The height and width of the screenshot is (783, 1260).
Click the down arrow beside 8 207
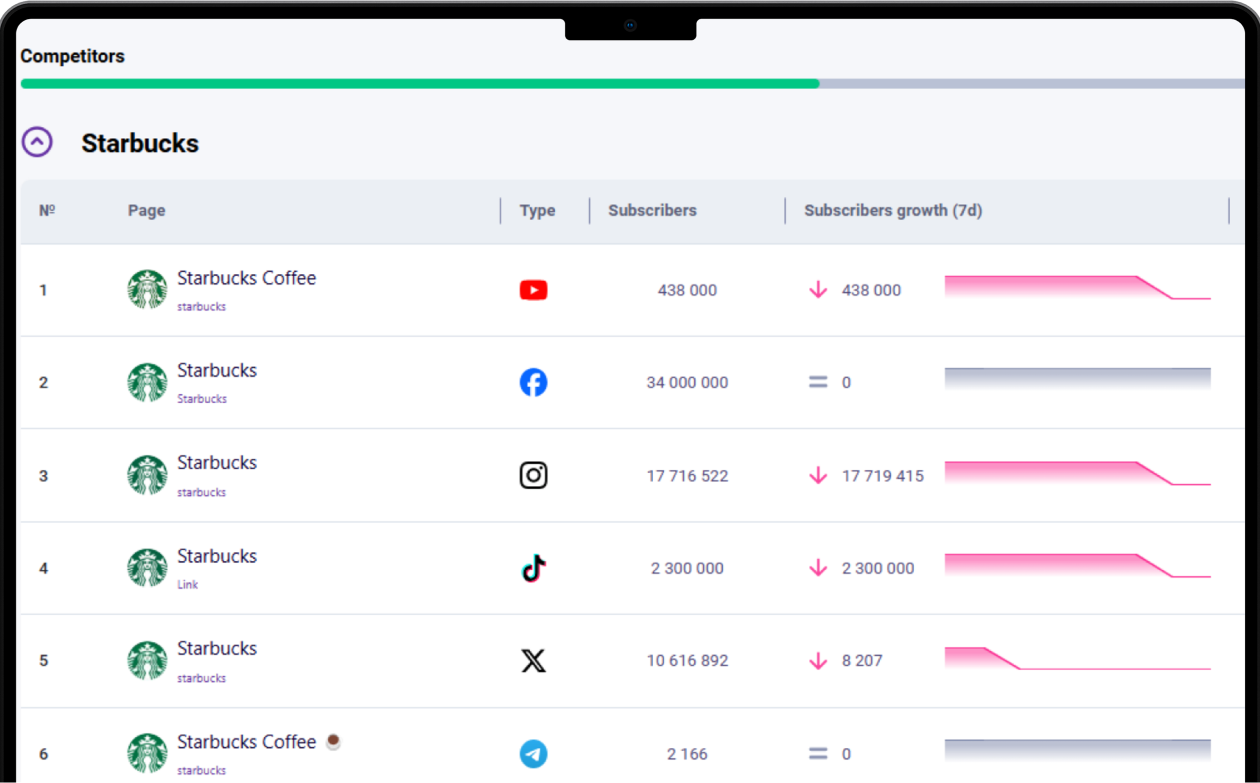[818, 660]
